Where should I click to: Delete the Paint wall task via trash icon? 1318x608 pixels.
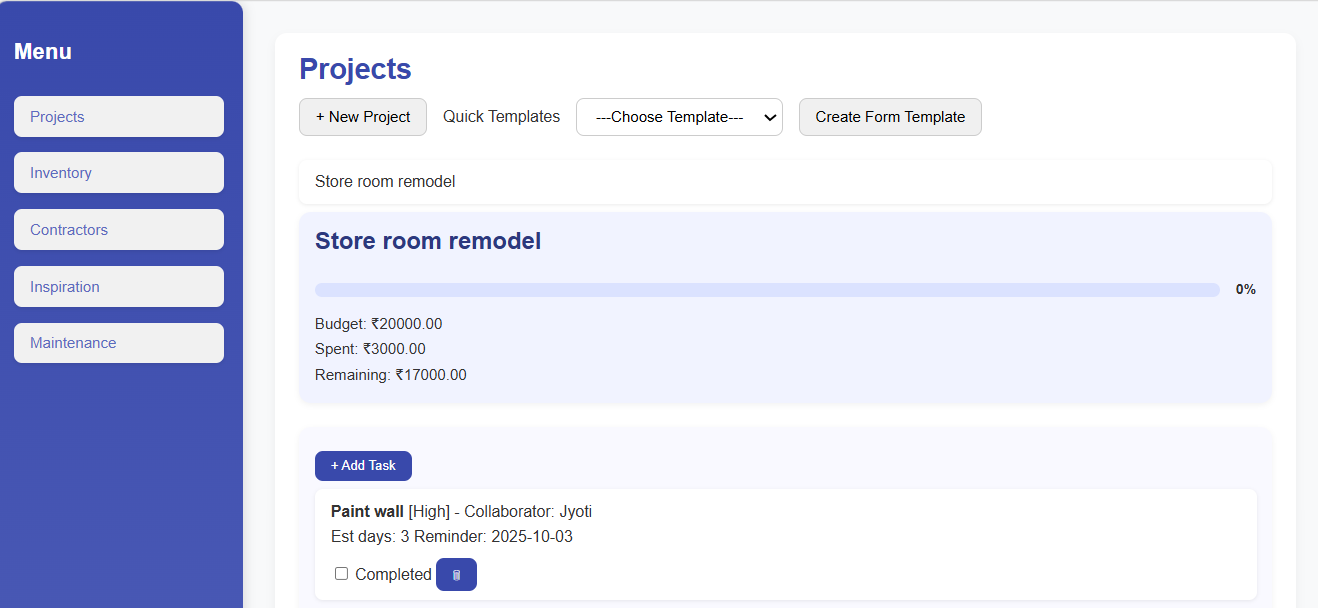tap(456, 575)
